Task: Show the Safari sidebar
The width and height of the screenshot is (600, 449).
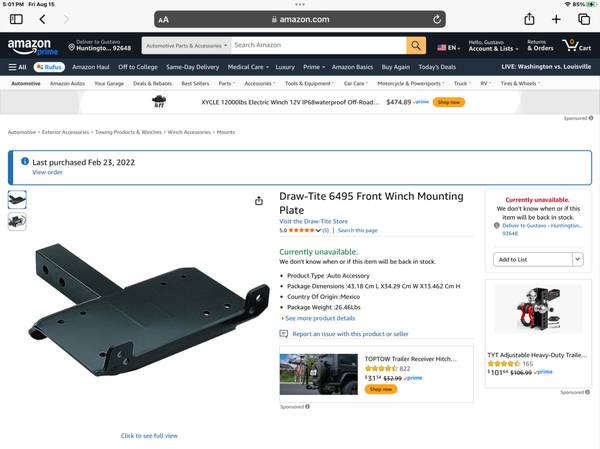Action: tap(16, 19)
